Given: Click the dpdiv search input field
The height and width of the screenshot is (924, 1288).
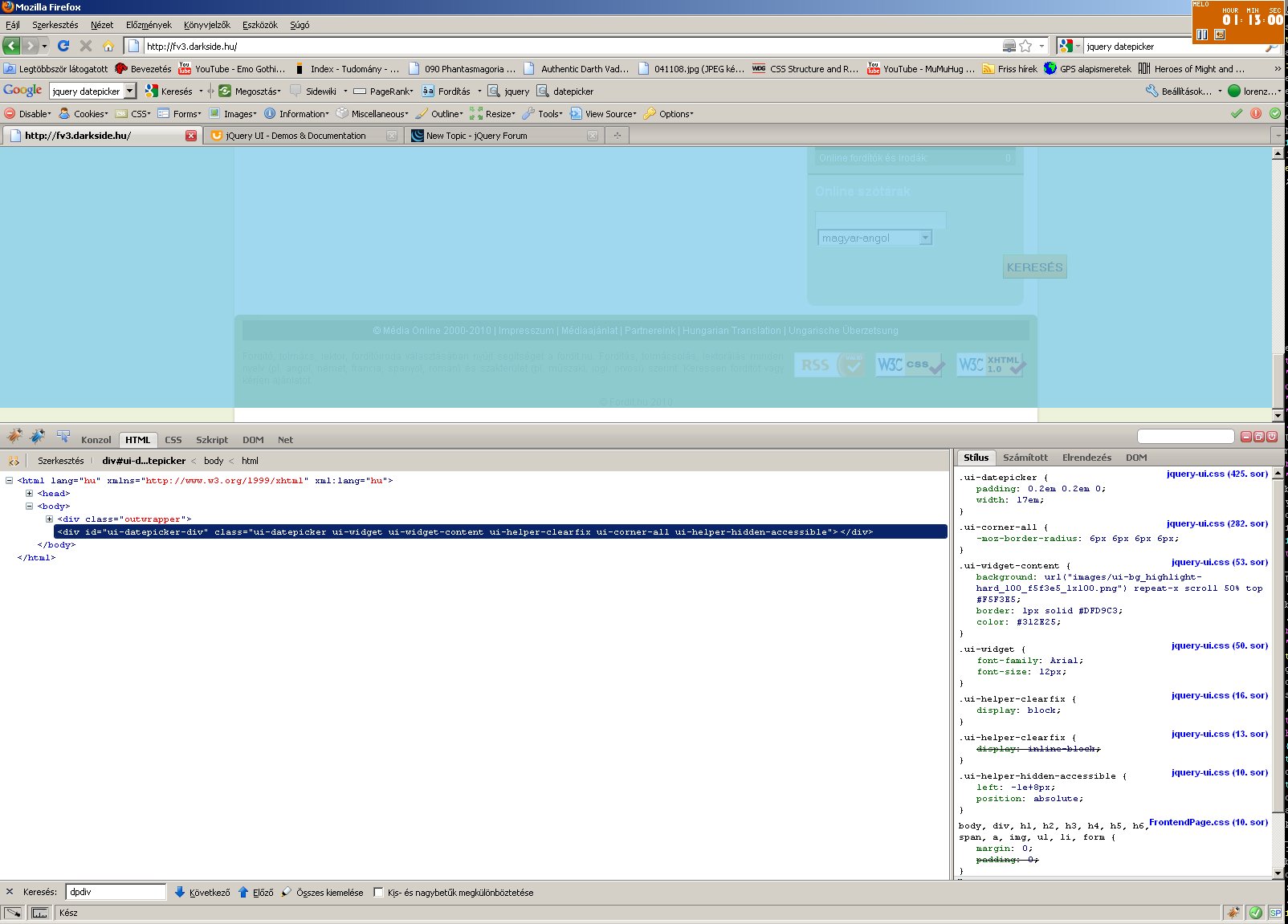Looking at the screenshot, I should click(115, 892).
